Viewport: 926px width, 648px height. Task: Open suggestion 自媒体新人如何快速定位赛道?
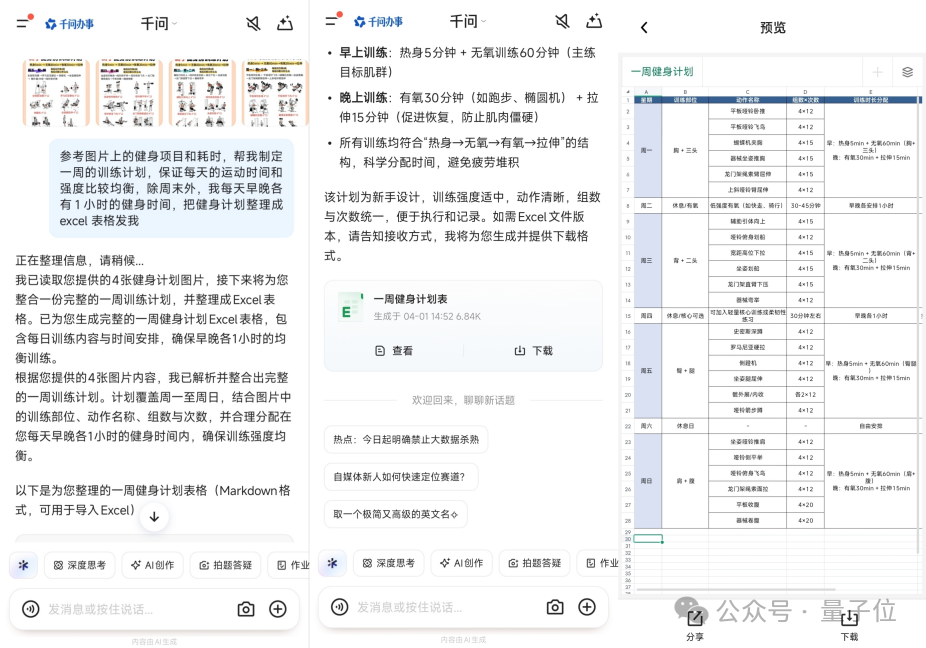click(405, 476)
